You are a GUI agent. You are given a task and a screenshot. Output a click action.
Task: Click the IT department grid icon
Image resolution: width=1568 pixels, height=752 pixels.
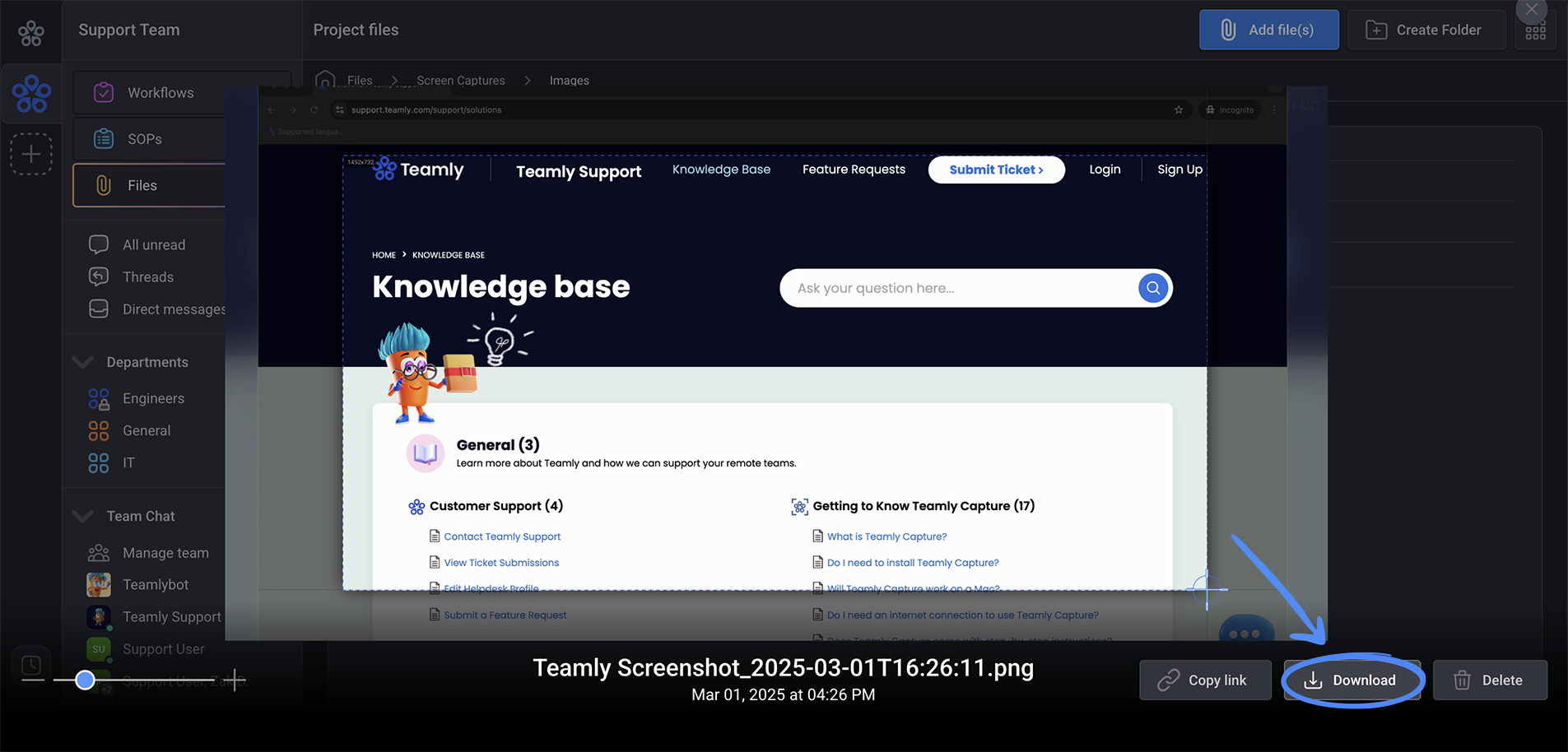coord(99,462)
